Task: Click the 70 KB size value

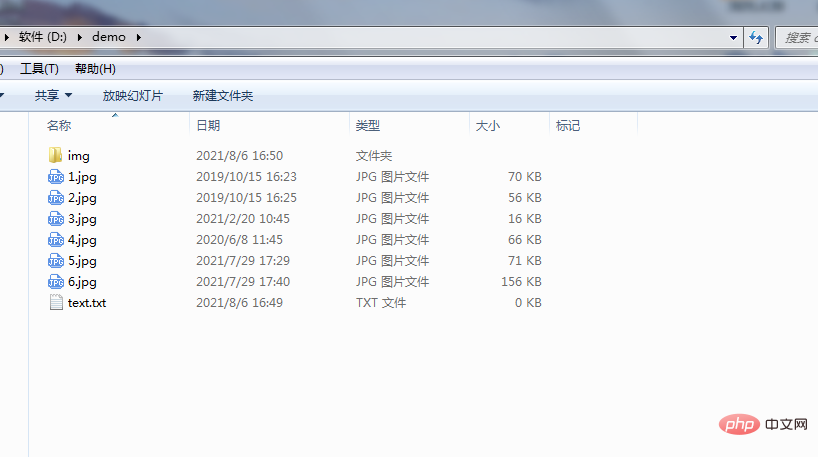Action: tap(525, 177)
